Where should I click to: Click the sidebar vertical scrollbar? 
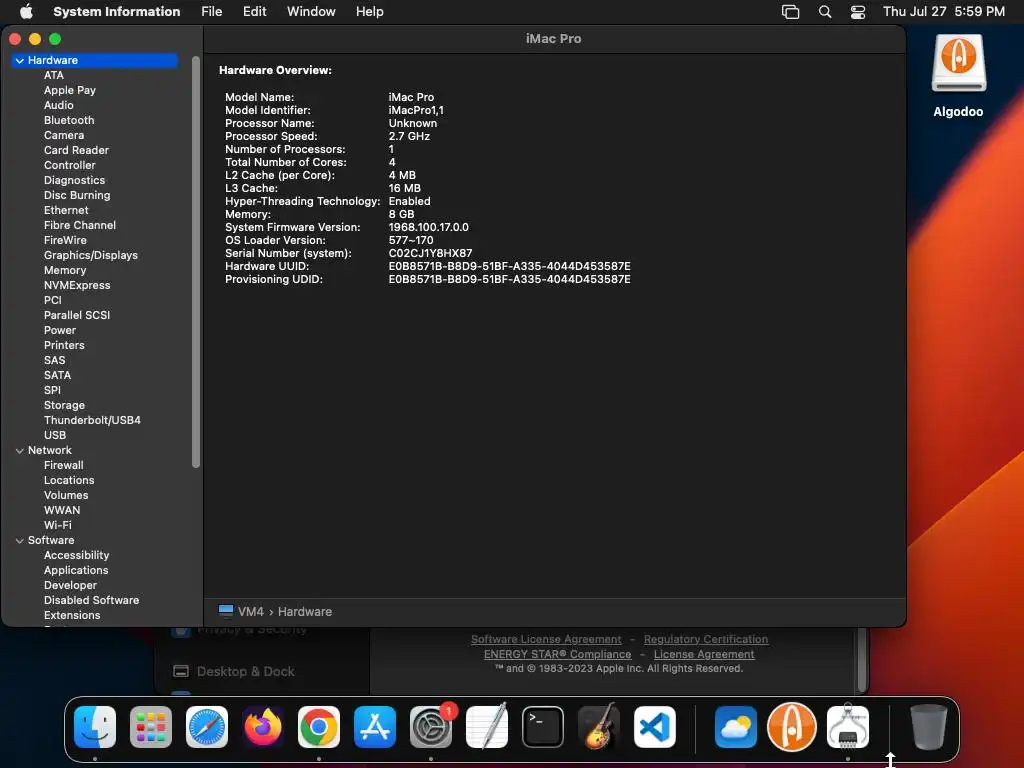[x=196, y=261]
